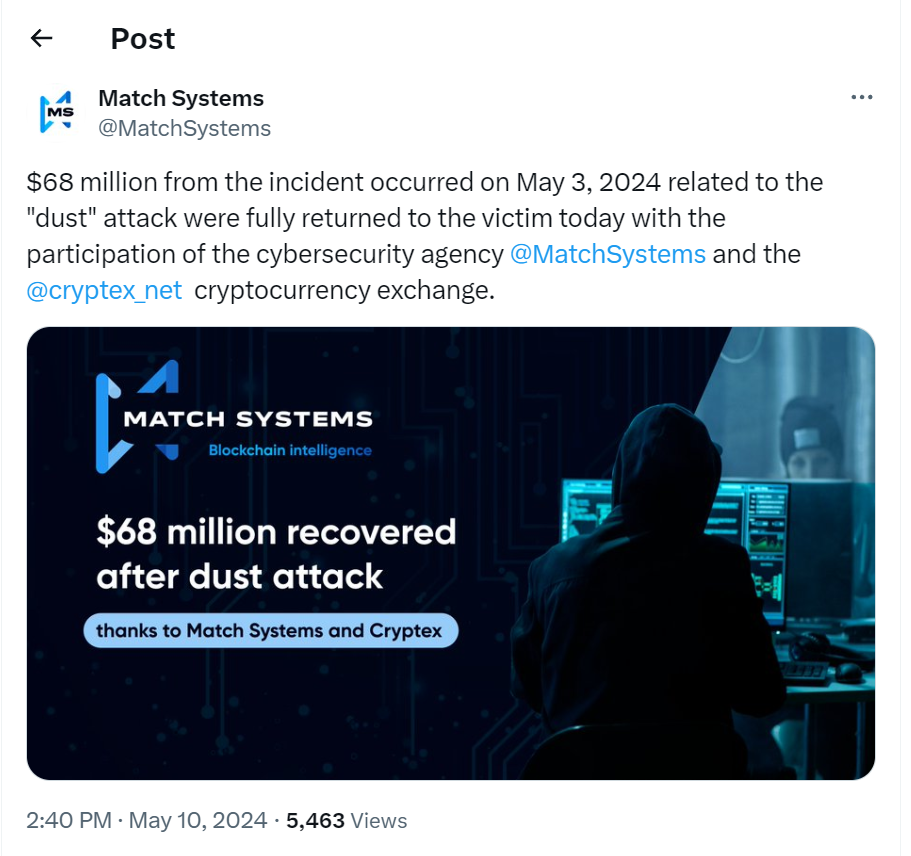This screenshot has height=856, width=911.
Task: Open the @cryptex_net mention link
Action: pyautogui.click(x=105, y=291)
